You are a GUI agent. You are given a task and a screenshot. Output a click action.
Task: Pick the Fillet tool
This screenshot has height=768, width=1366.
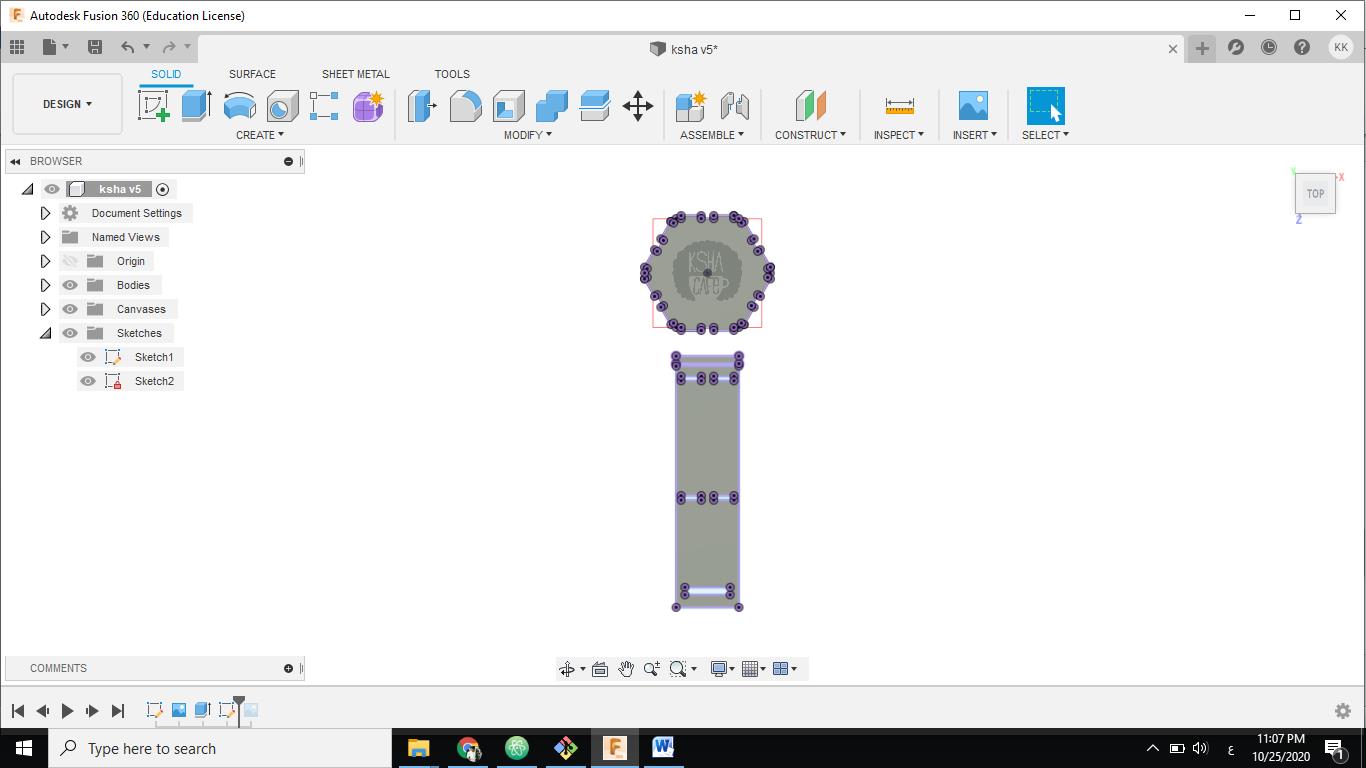pos(465,106)
